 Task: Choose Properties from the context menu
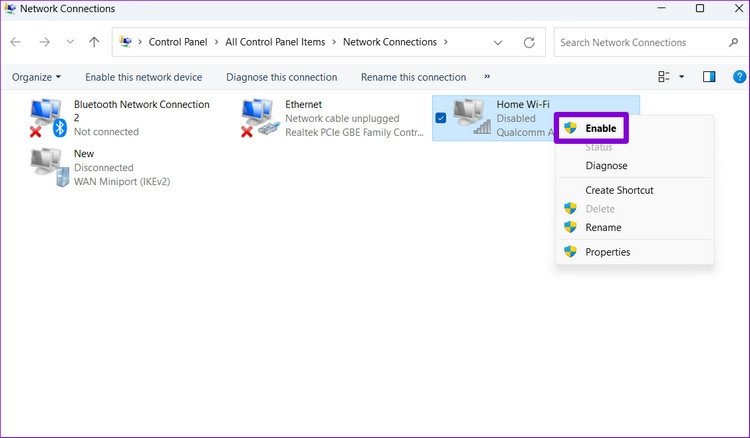pos(607,252)
